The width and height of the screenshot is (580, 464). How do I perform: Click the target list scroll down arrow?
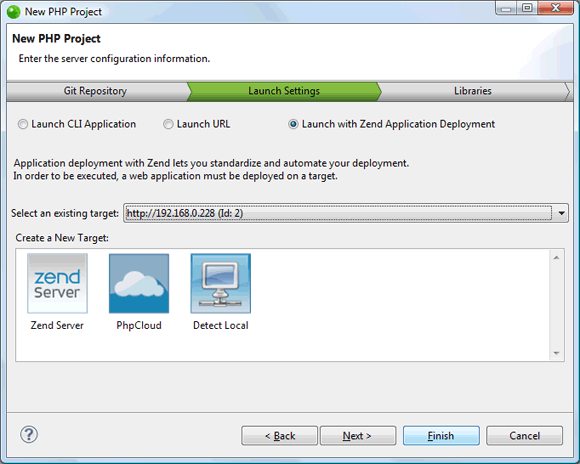[556, 353]
